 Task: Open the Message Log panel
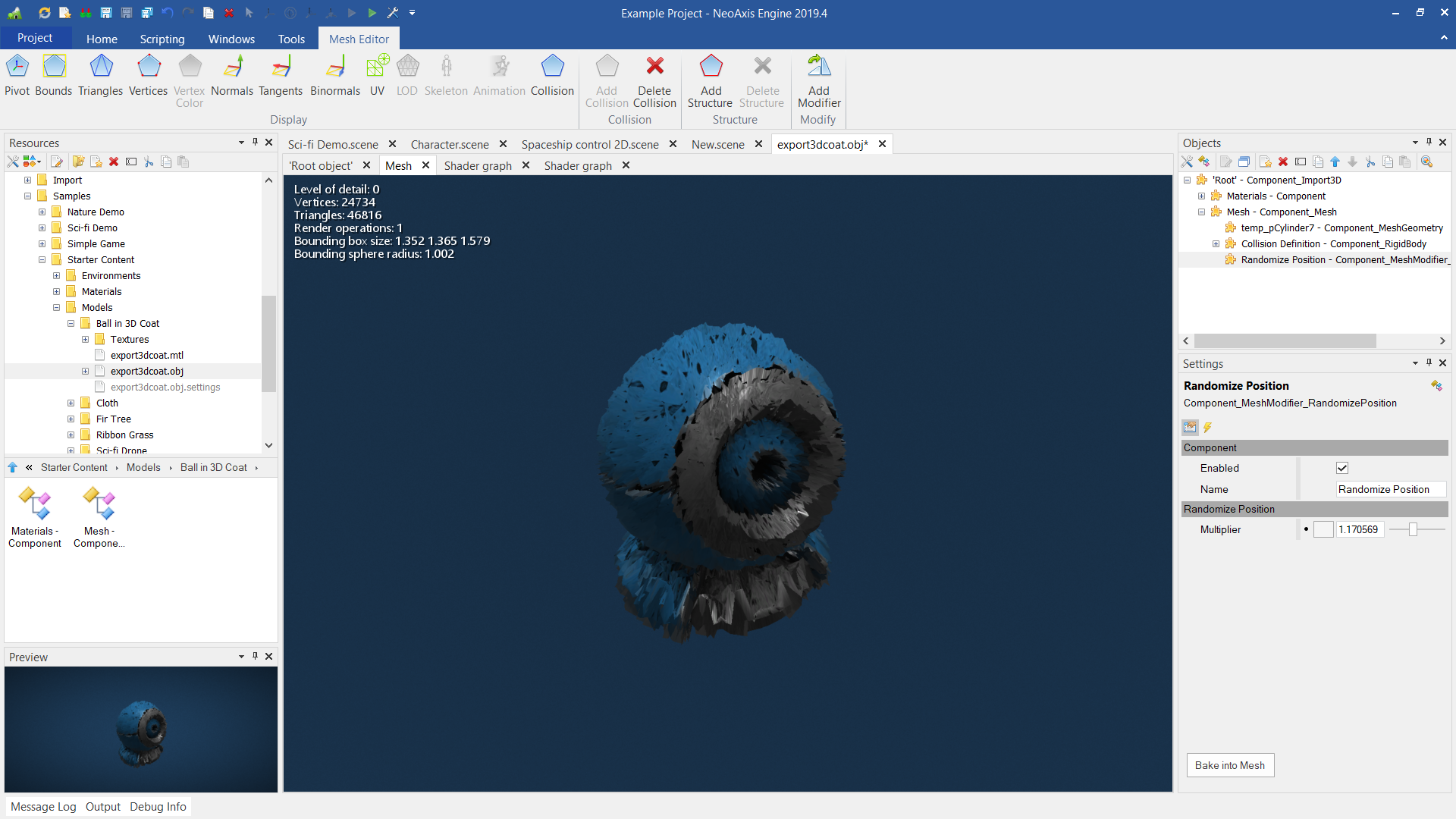43,807
